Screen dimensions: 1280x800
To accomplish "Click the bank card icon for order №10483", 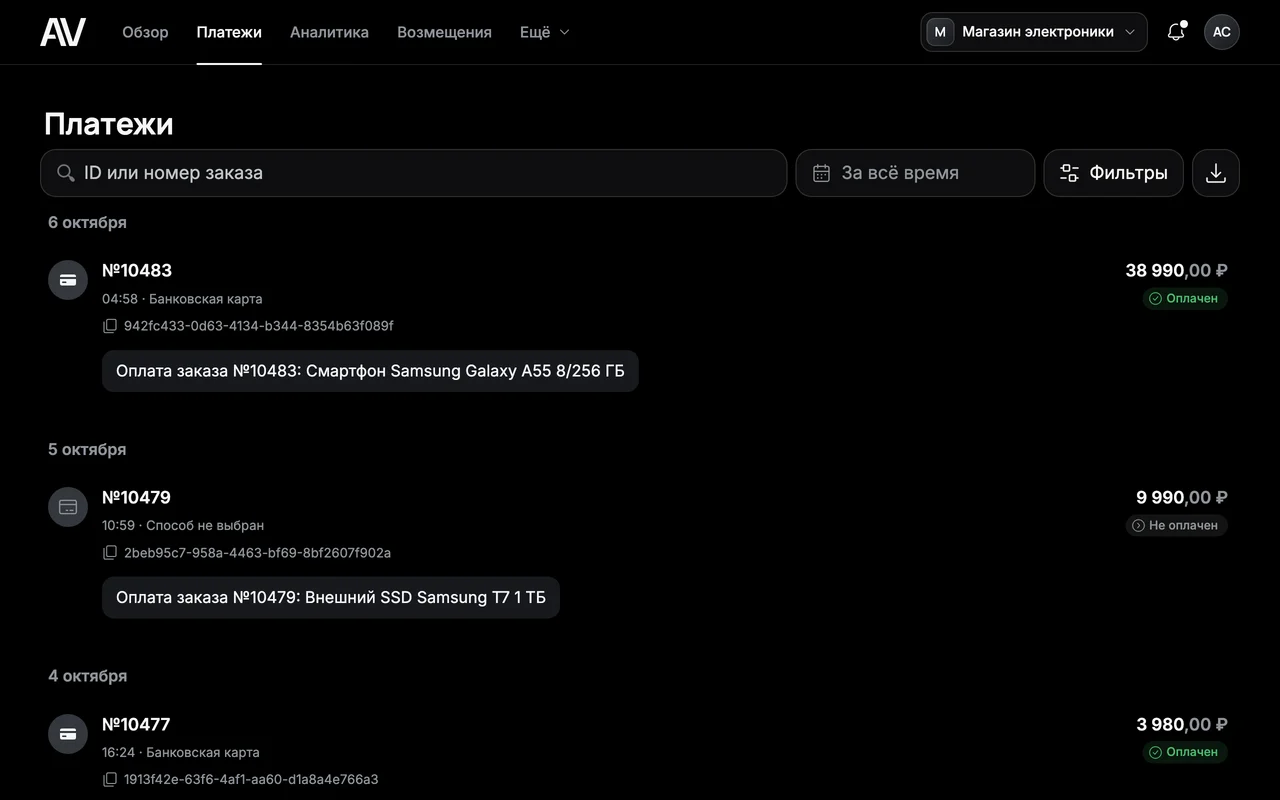I will tap(68, 280).
